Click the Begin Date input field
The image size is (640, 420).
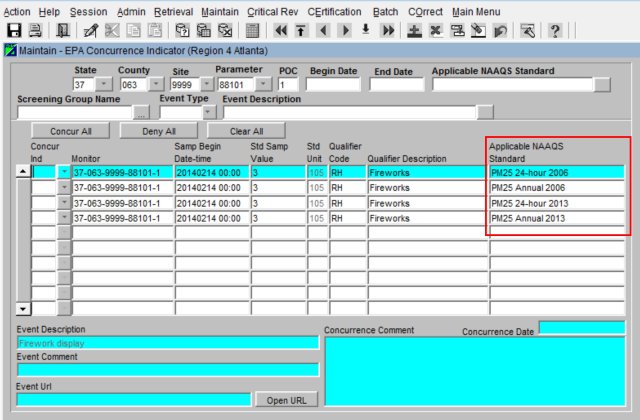click(333, 84)
